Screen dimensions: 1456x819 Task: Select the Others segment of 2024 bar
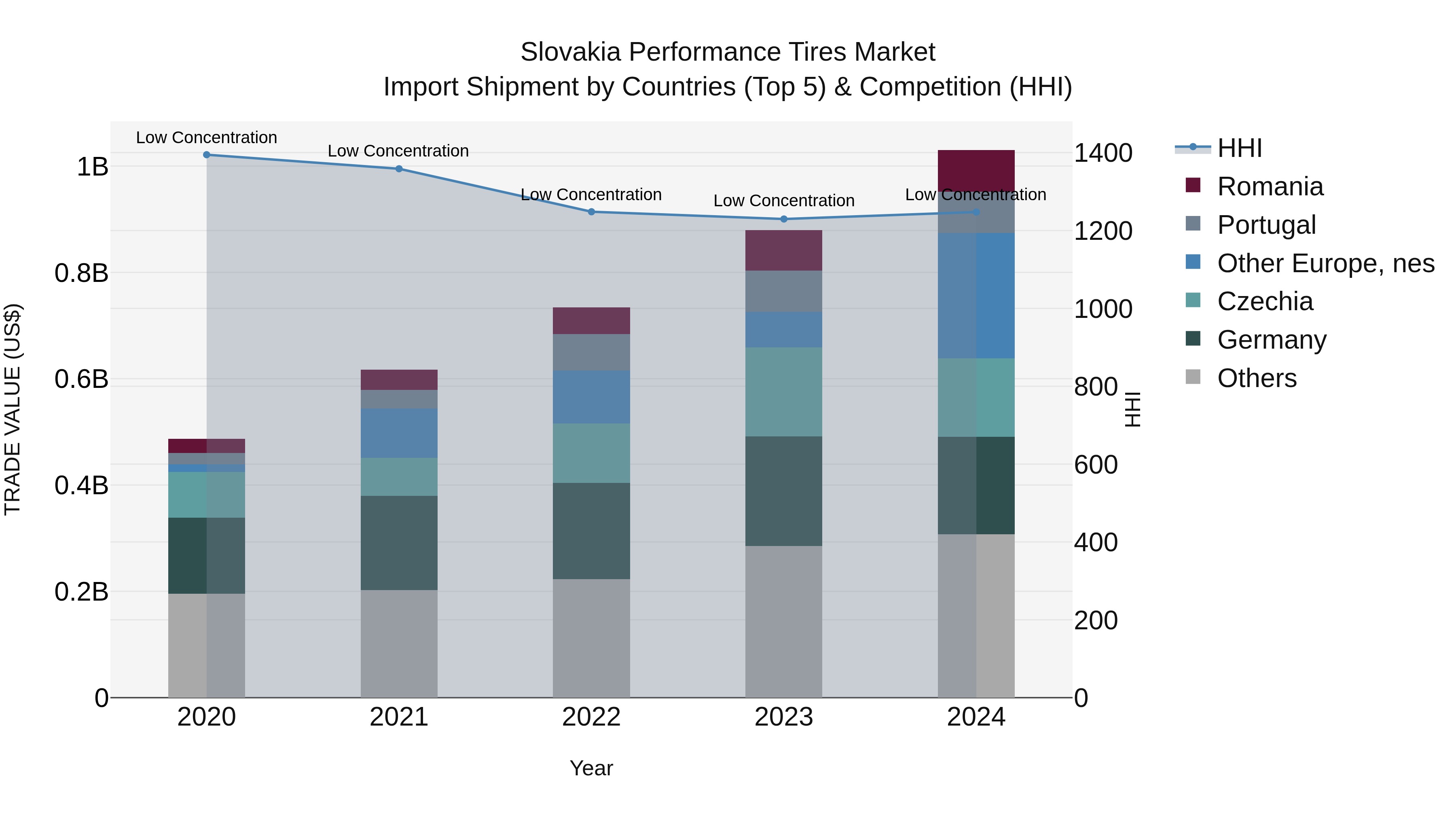(x=976, y=616)
